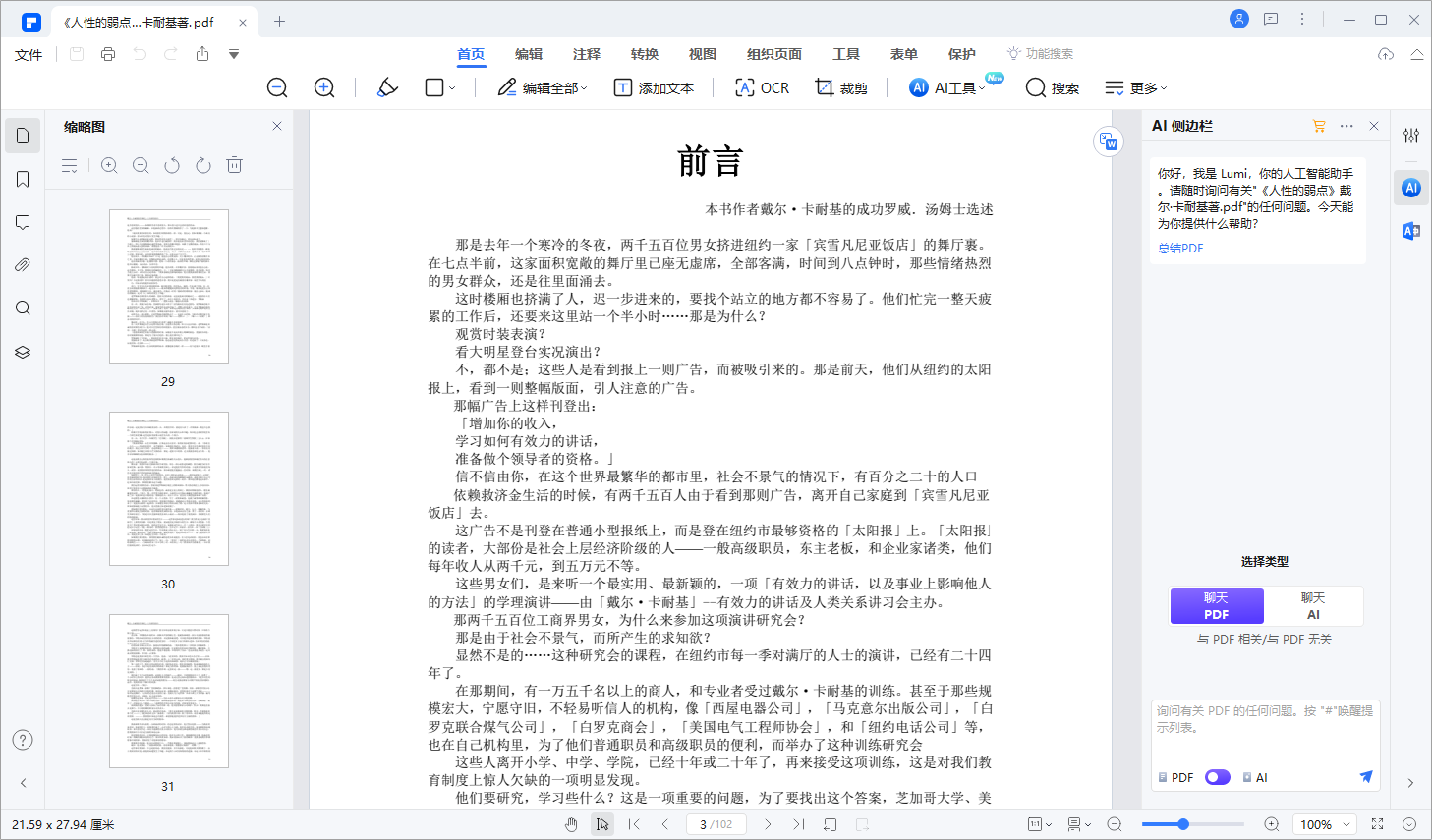Open the shape rectangle tool dropdown arrow
This screenshot has height=840, width=1432.
click(452, 88)
